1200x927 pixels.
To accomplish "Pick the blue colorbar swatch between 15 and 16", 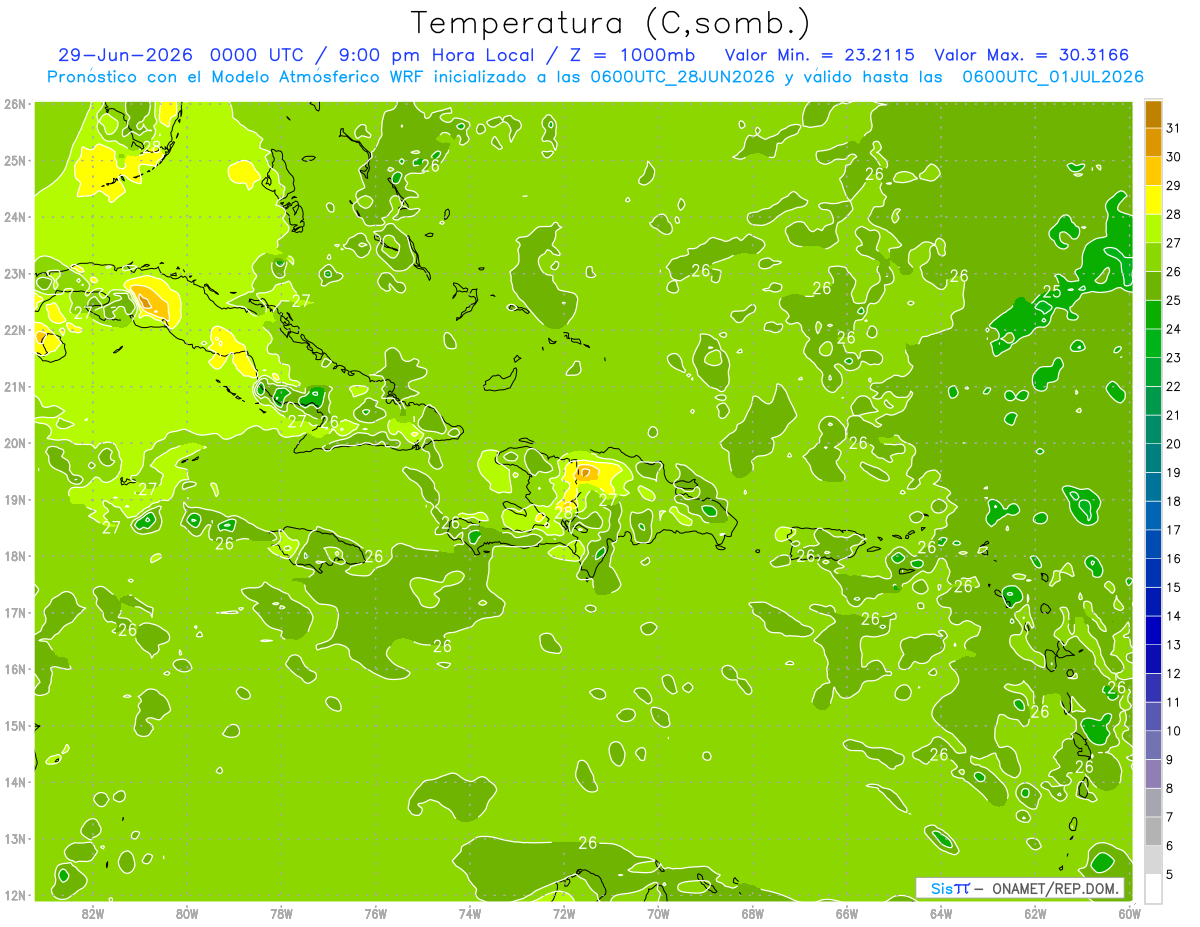I will (1153, 573).
